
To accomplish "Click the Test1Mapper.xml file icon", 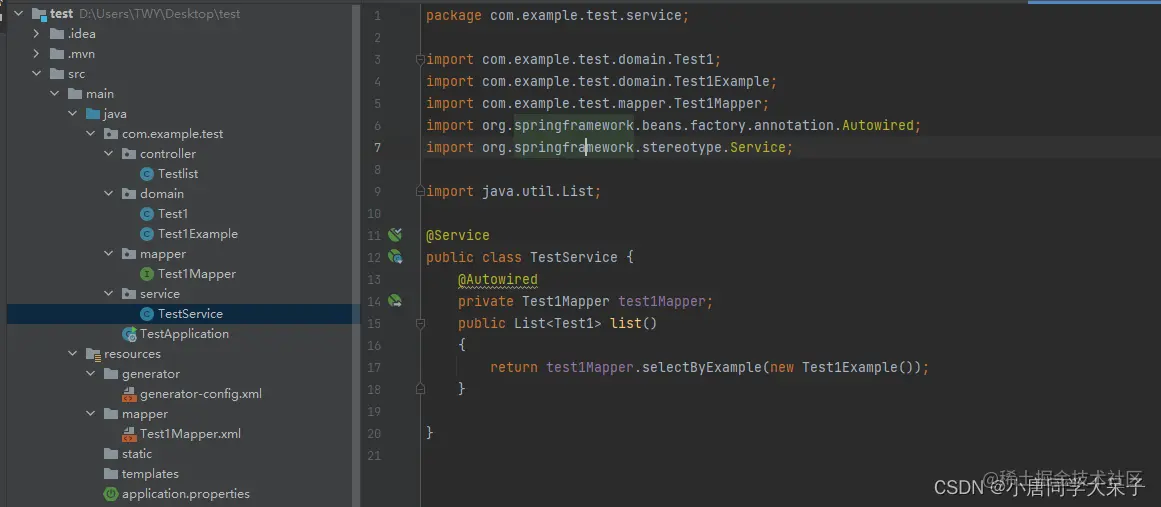I will (x=129, y=434).
